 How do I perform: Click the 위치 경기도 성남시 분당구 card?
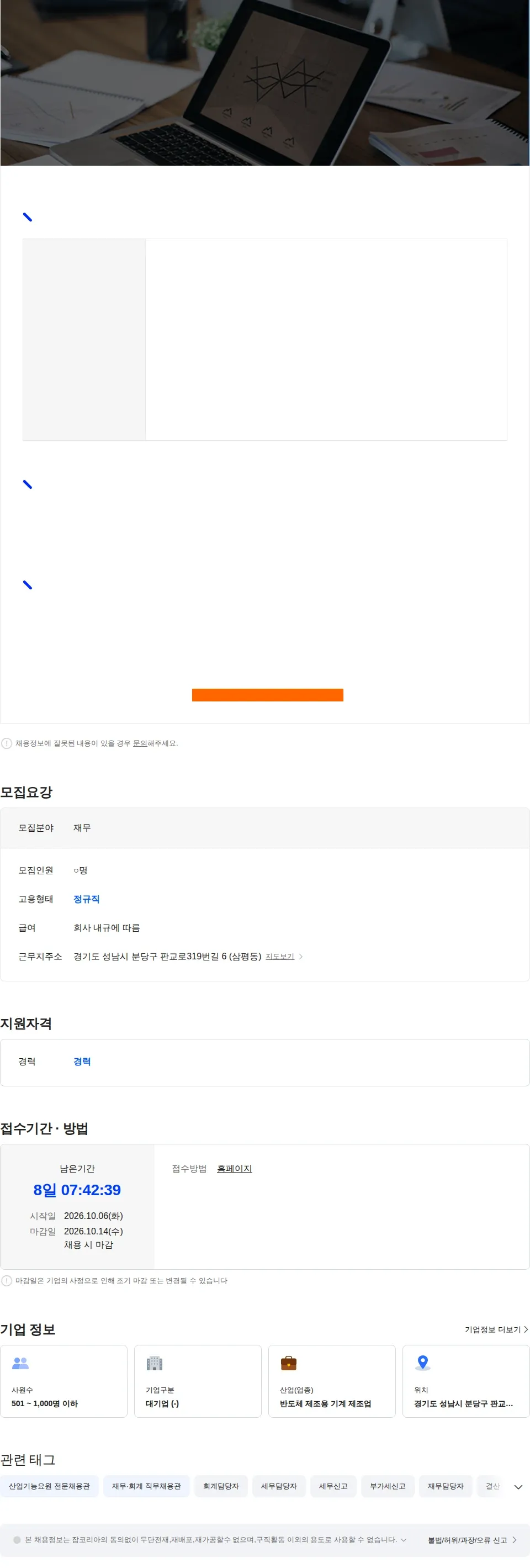click(x=466, y=1381)
